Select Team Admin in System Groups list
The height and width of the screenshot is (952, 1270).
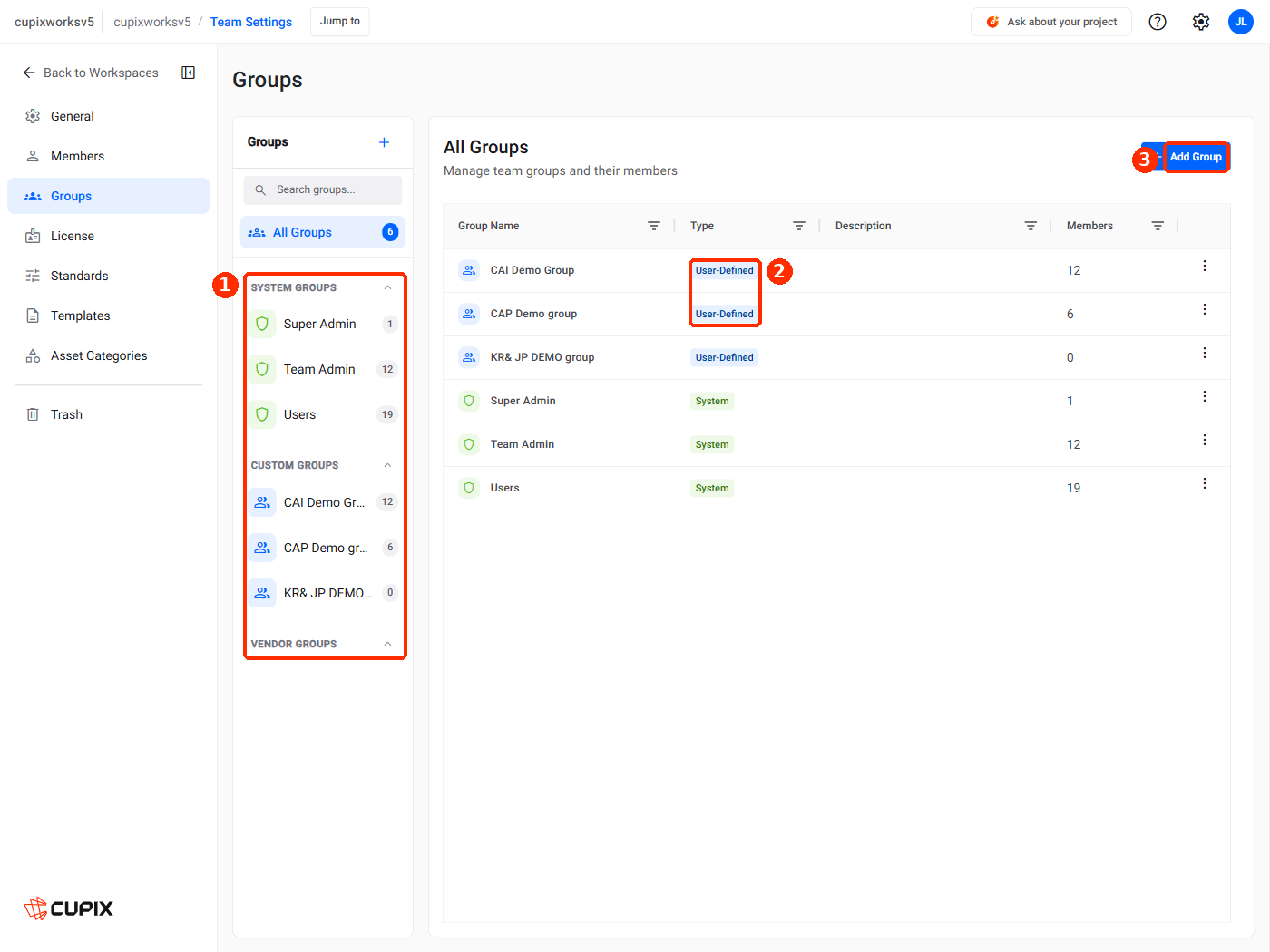[323, 369]
